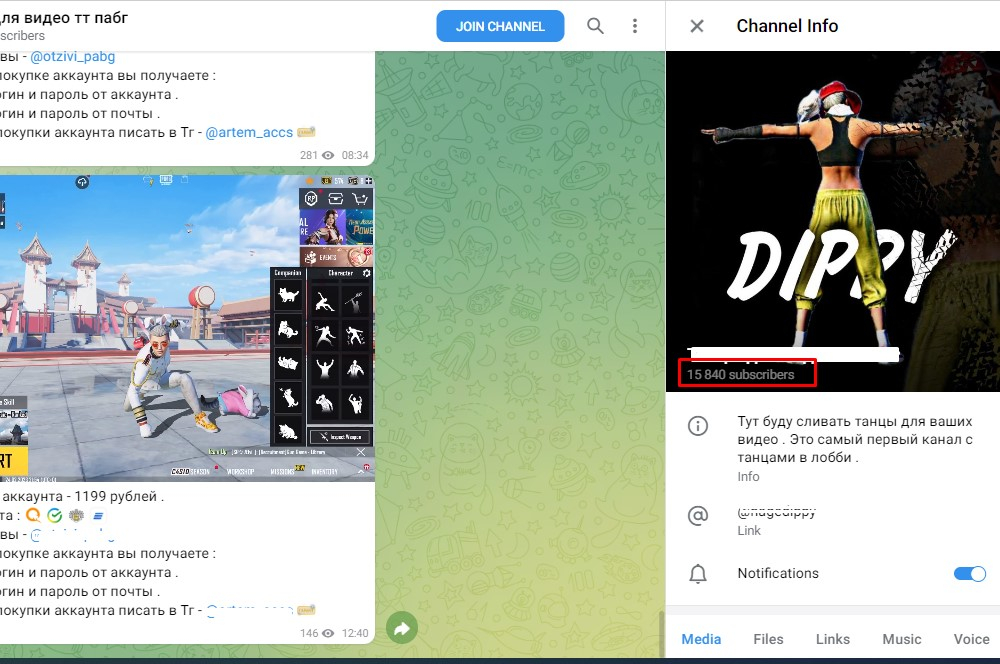The image size is (1000, 664).
Task: Open the DIPPY channel profile picture
Action: [833, 221]
